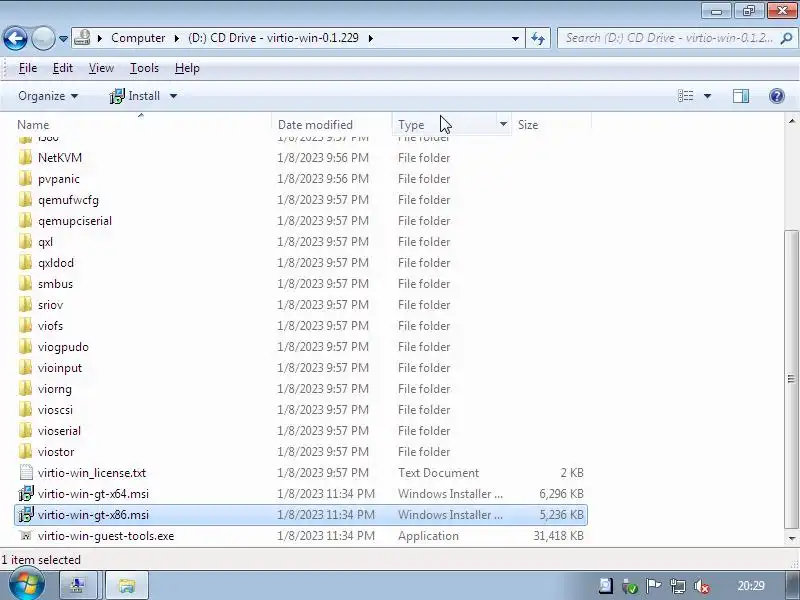
Task: Click the scrollbar down arrow
Action: (x=792, y=538)
